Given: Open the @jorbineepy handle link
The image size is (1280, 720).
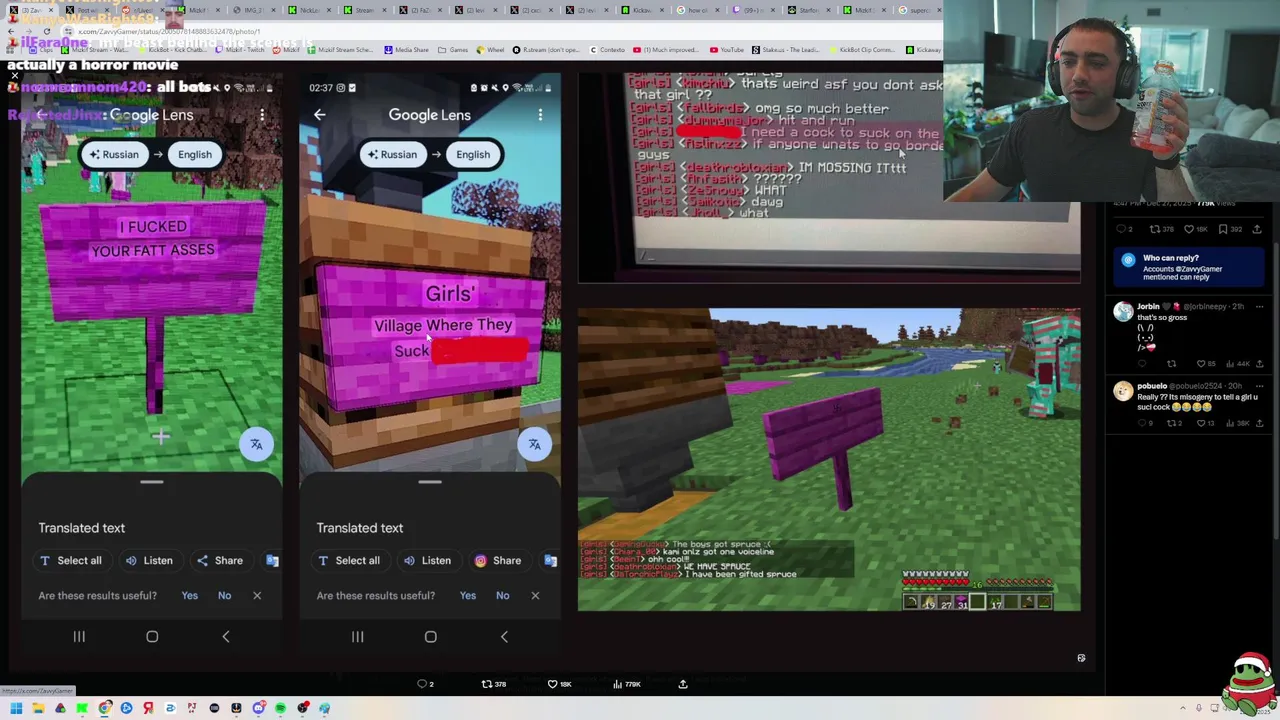Looking at the screenshot, I should pos(1205,306).
